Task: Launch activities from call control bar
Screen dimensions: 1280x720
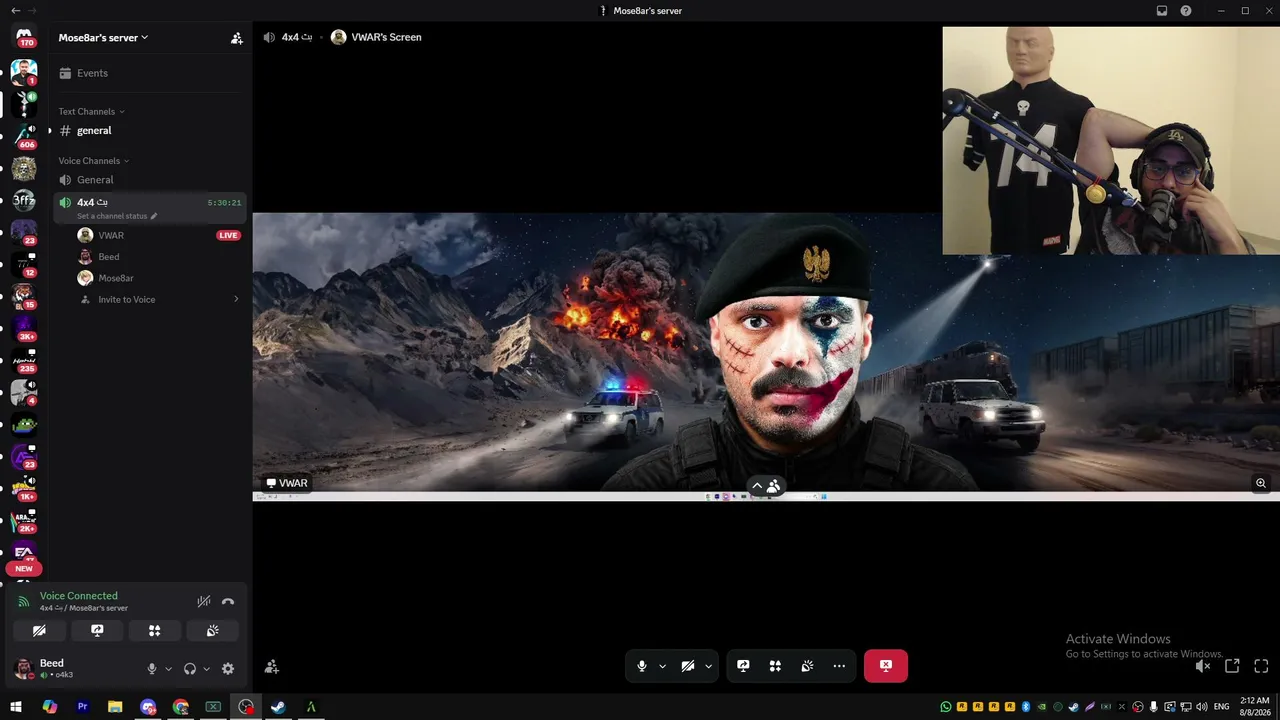Action: [775, 666]
